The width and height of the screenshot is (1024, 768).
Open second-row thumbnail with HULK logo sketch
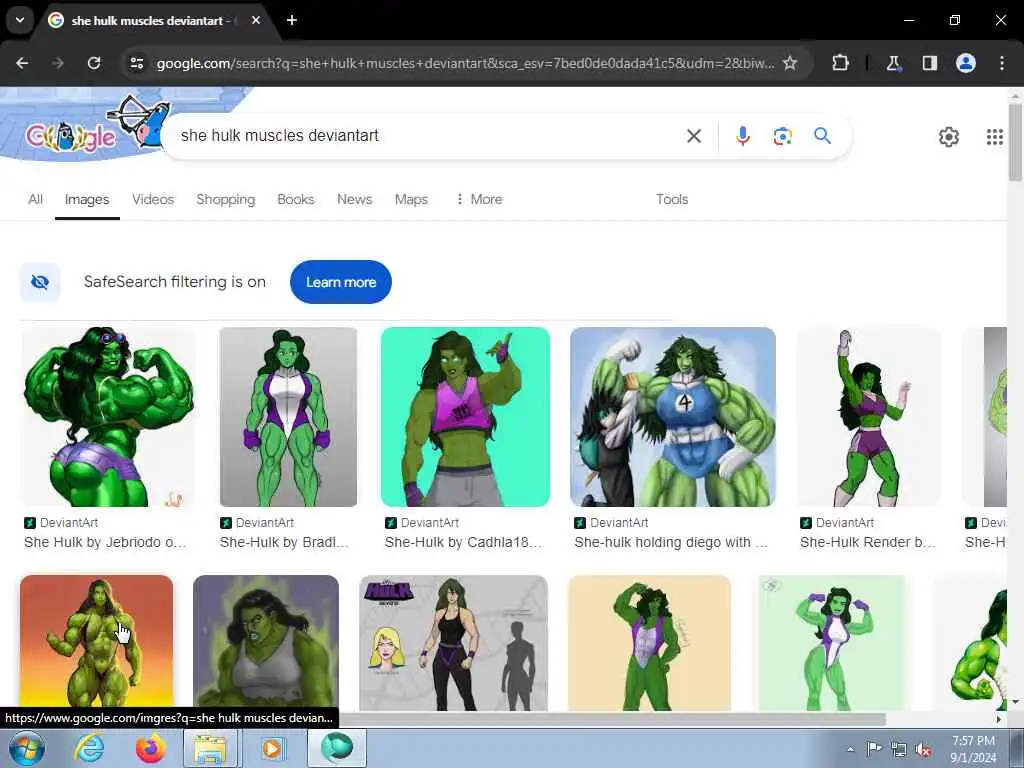(453, 643)
